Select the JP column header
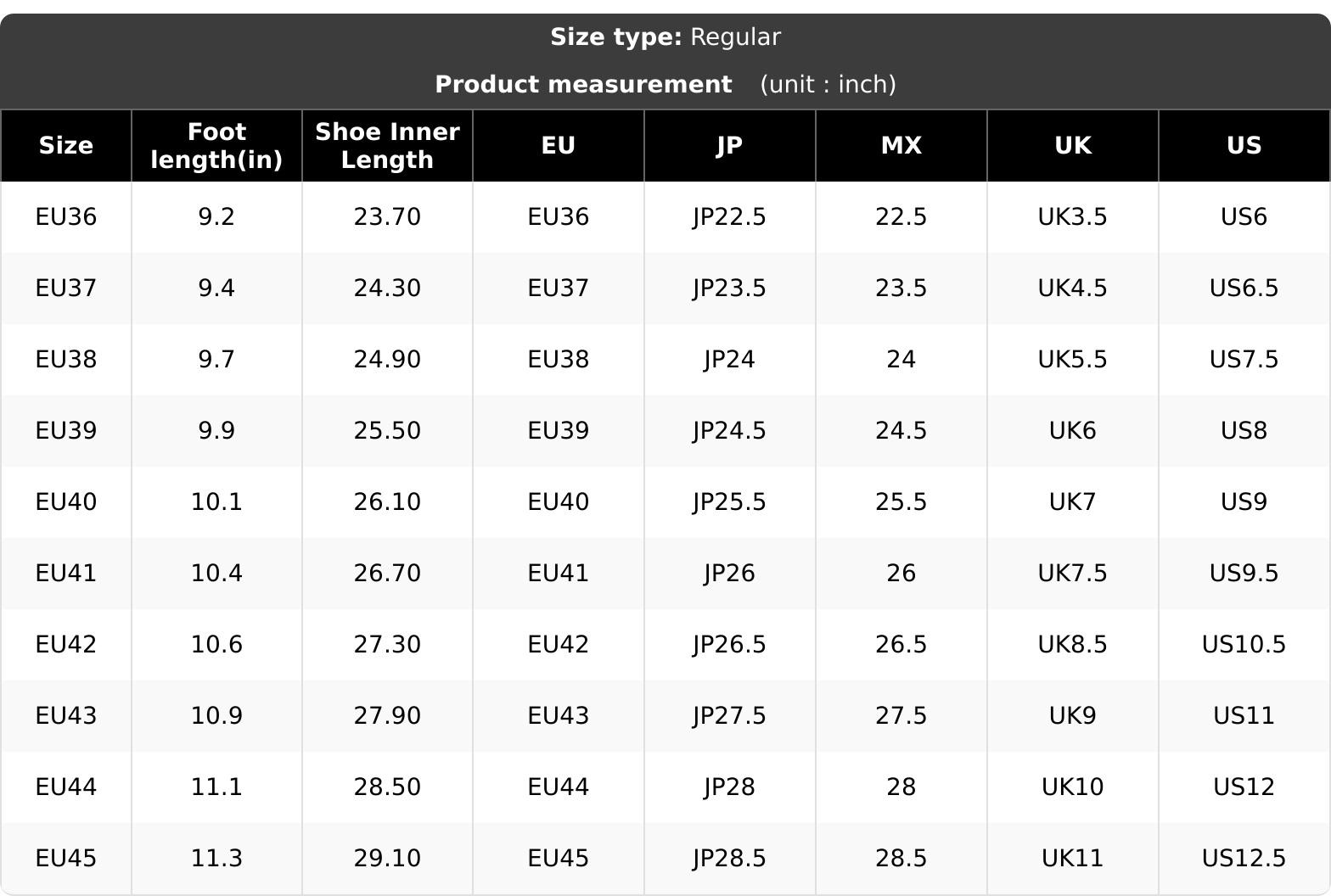This screenshot has width=1331, height=896. pyautogui.click(x=730, y=146)
